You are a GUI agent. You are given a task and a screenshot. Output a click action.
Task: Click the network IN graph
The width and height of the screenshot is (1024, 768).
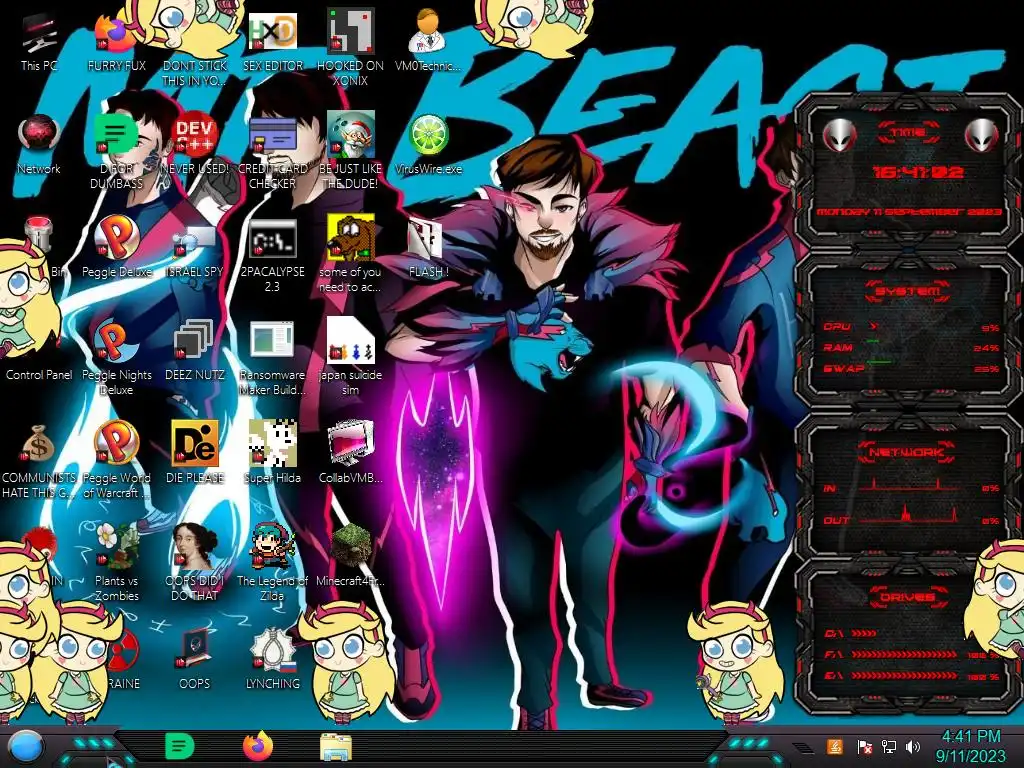tap(911, 485)
